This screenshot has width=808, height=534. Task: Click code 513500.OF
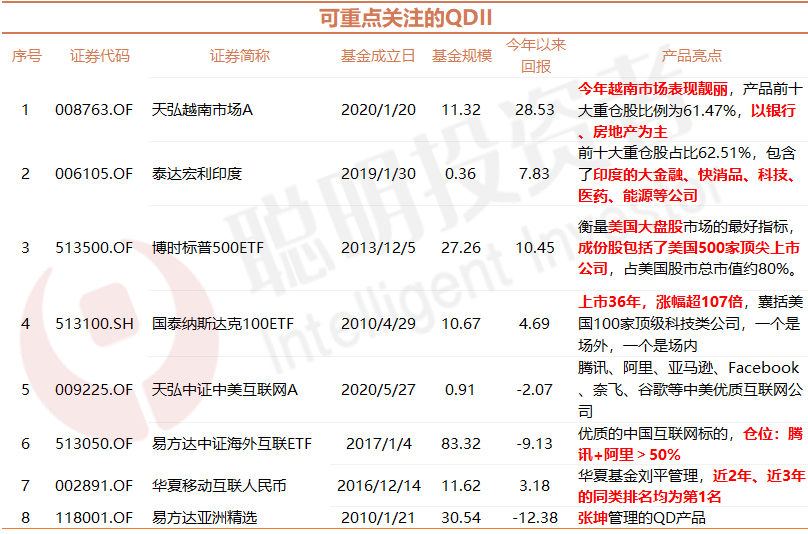coord(94,248)
